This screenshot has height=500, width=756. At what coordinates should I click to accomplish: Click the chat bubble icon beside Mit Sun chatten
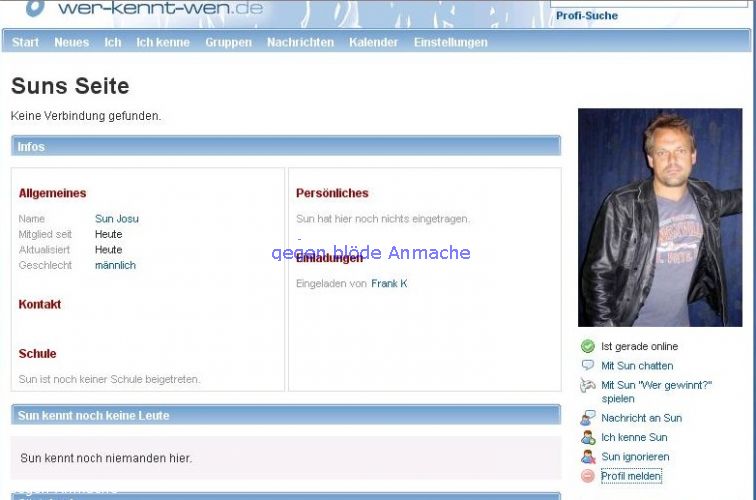pyautogui.click(x=588, y=366)
